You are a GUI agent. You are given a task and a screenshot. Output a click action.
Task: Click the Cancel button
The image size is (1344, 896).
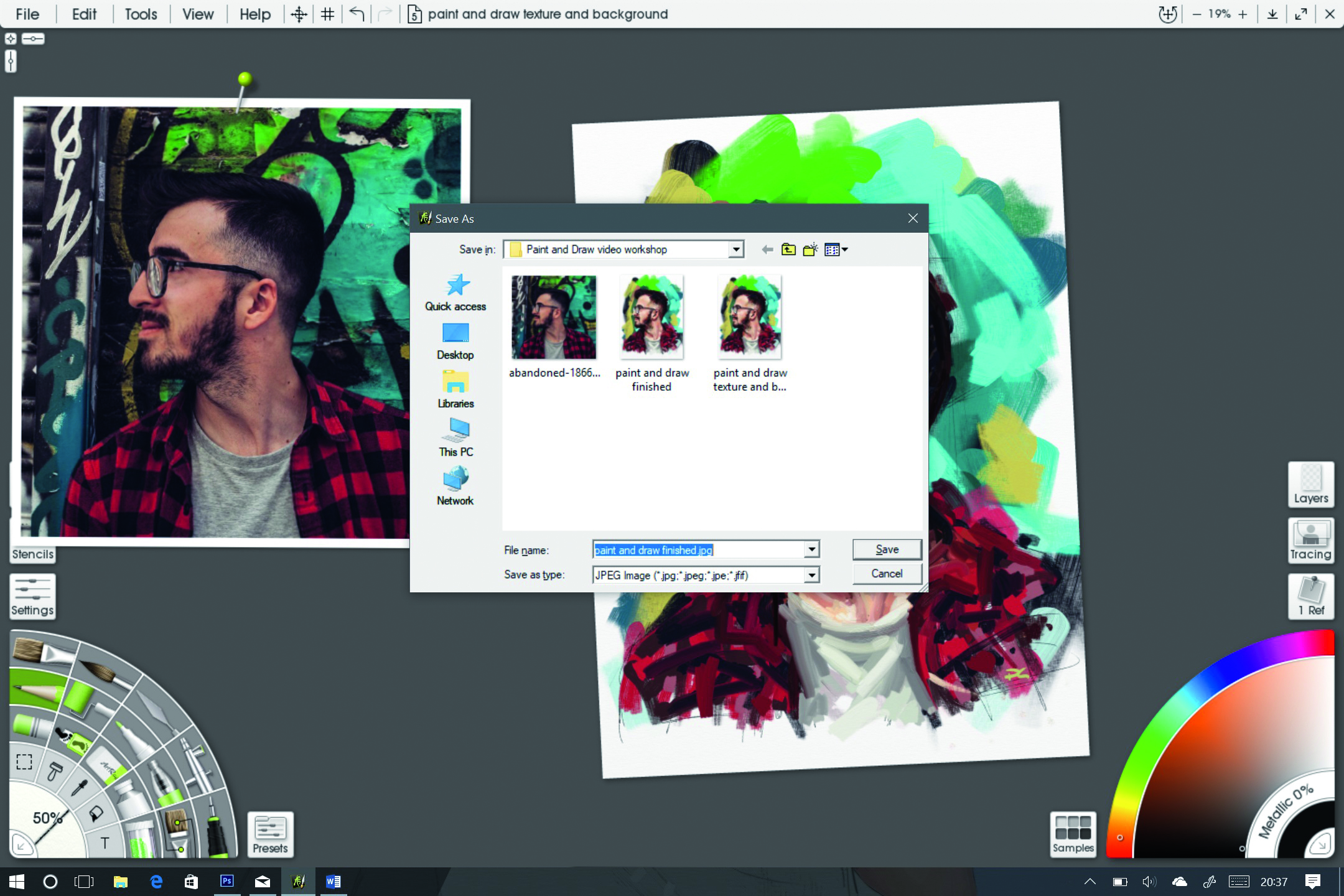[x=887, y=574]
